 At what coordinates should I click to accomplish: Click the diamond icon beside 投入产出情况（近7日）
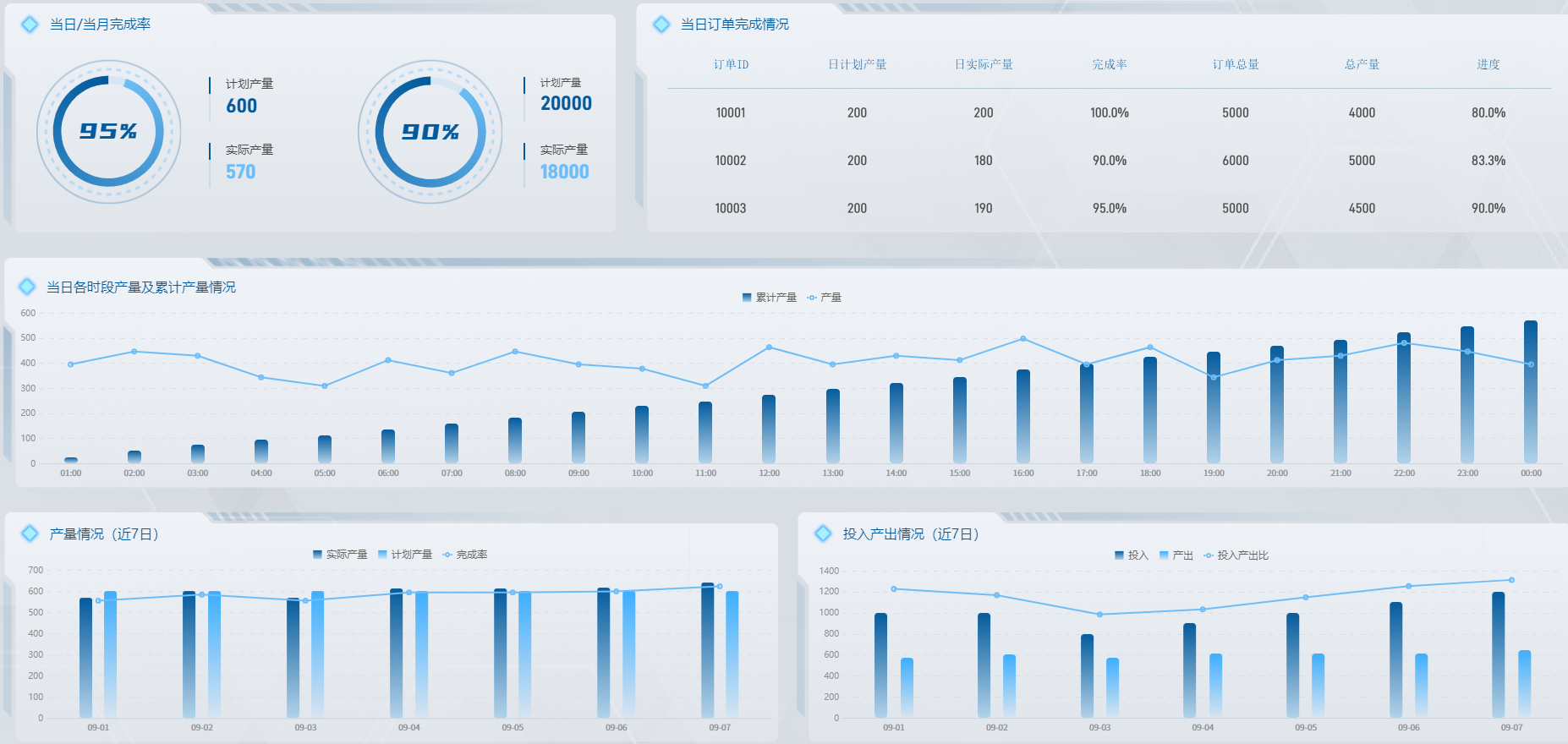(x=823, y=533)
